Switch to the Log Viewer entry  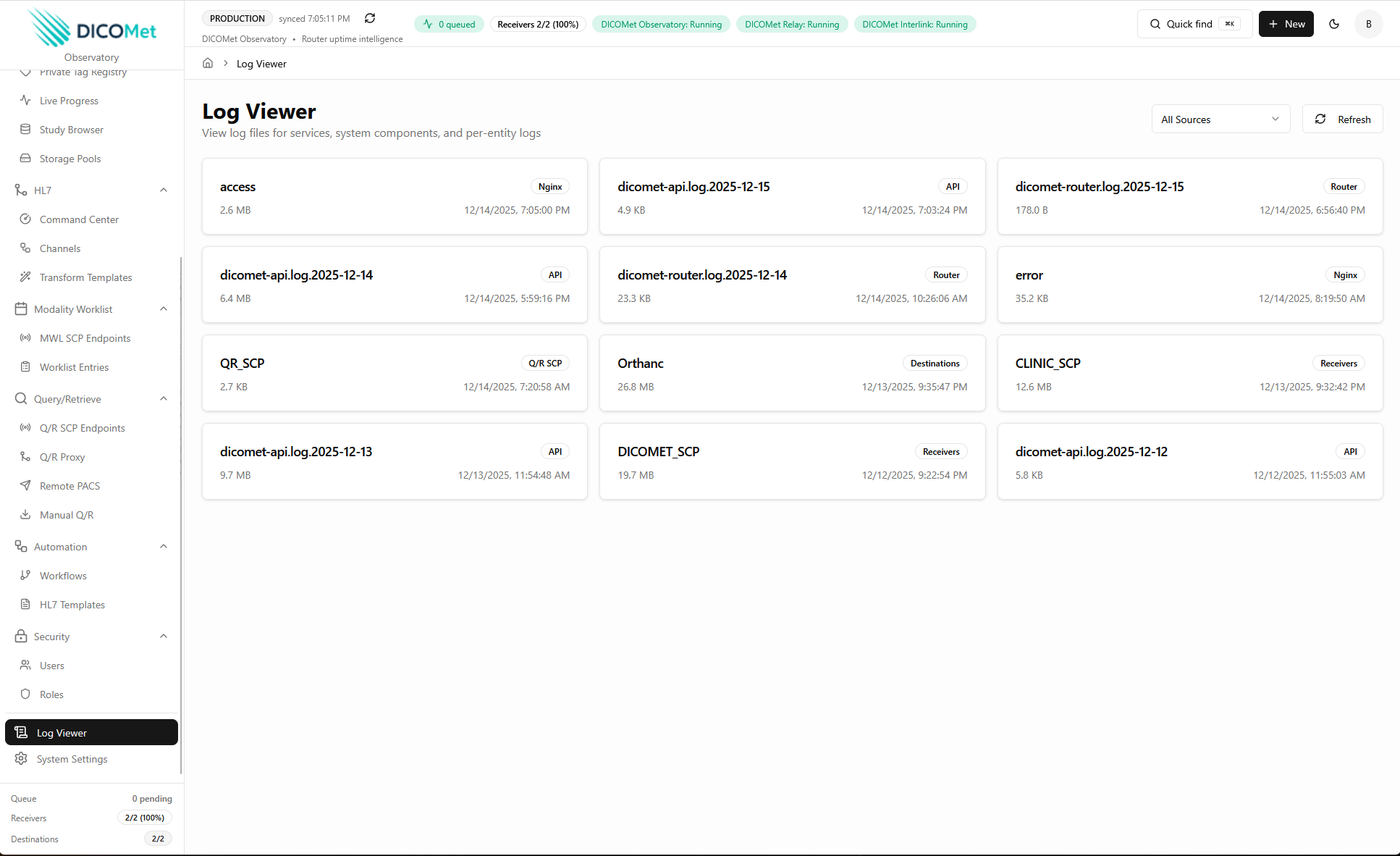point(62,732)
